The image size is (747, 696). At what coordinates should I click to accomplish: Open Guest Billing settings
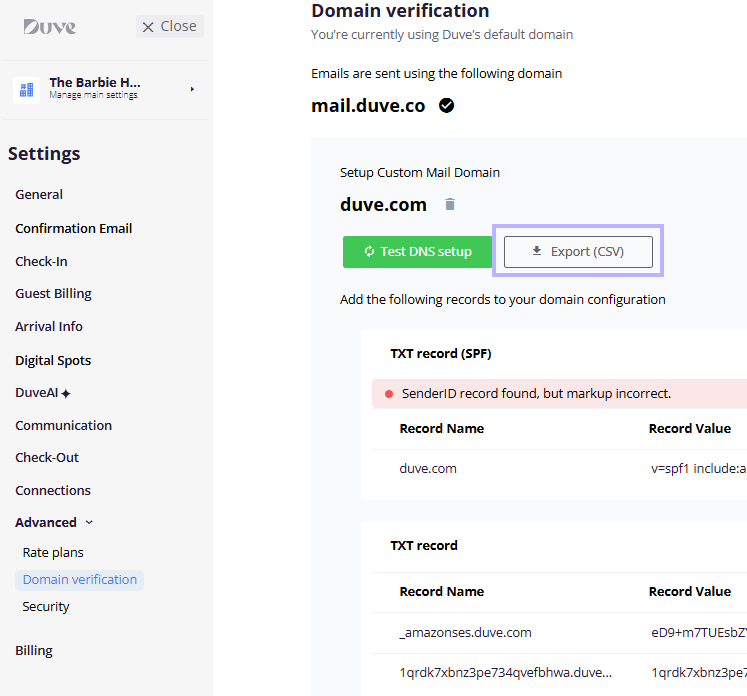pos(53,293)
